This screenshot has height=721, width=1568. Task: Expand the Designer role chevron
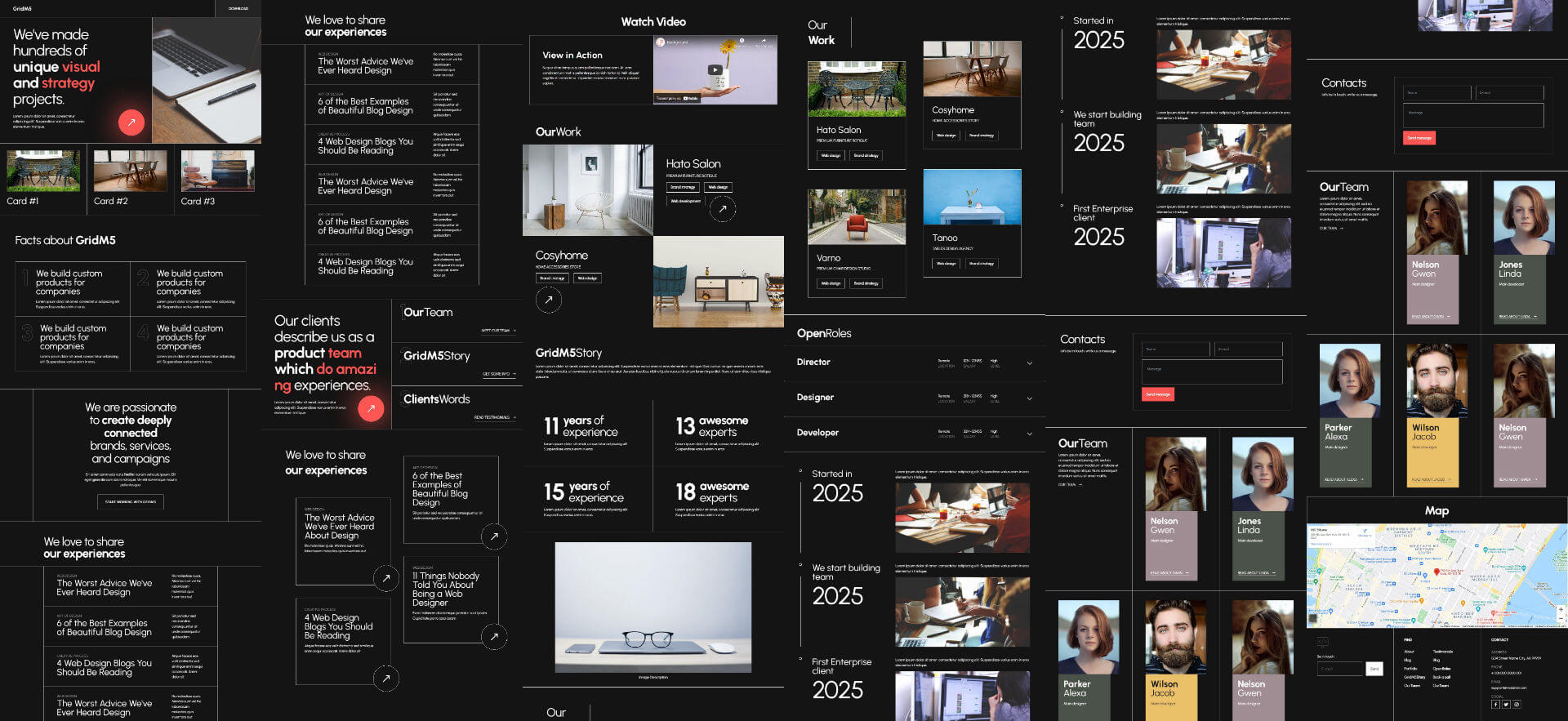click(1029, 398)
